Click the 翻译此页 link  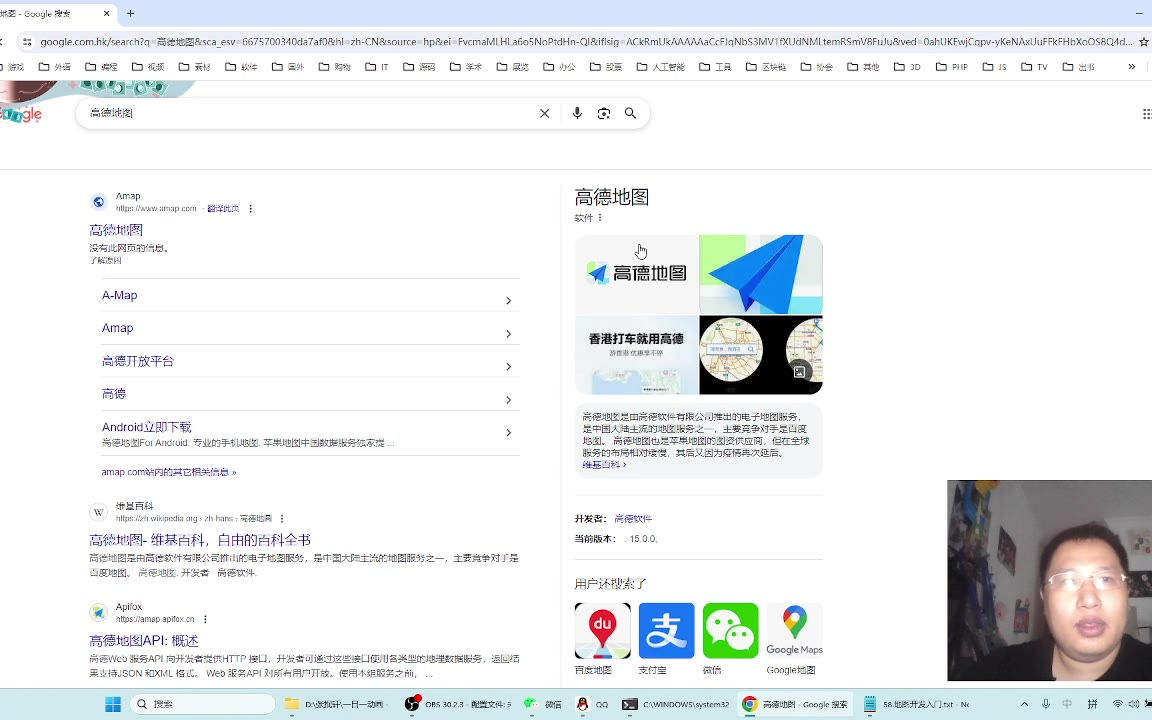click(223, 209)
